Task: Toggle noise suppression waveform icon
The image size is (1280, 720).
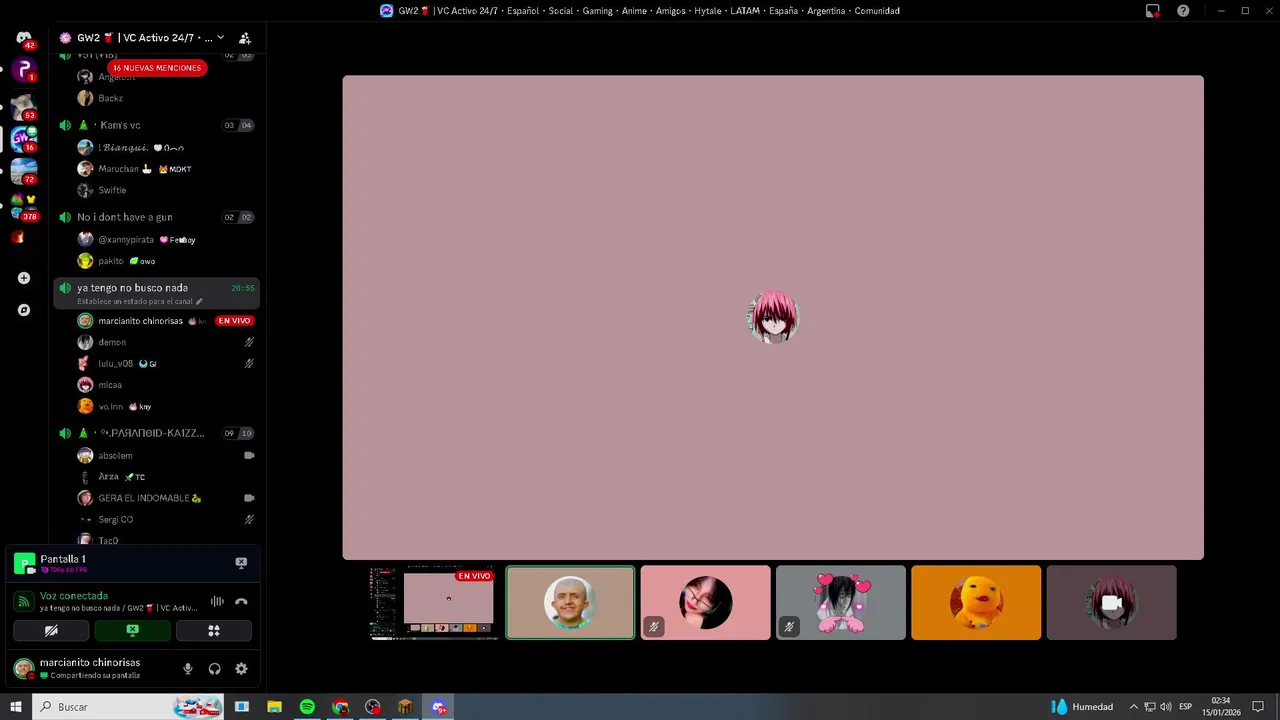Action: 217,602
